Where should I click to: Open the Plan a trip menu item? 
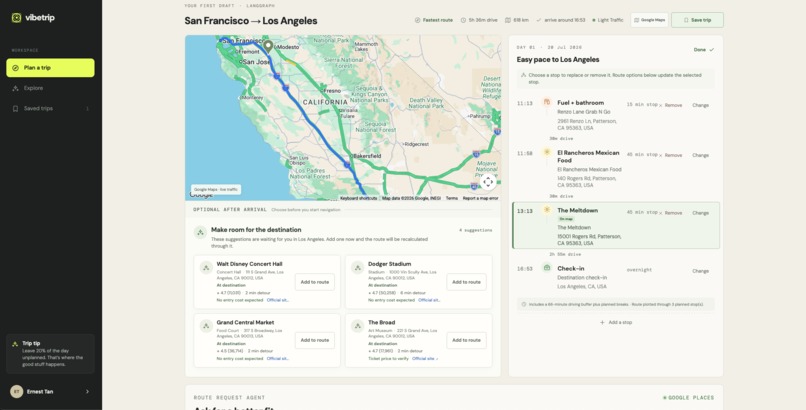(x=50, y=68)
